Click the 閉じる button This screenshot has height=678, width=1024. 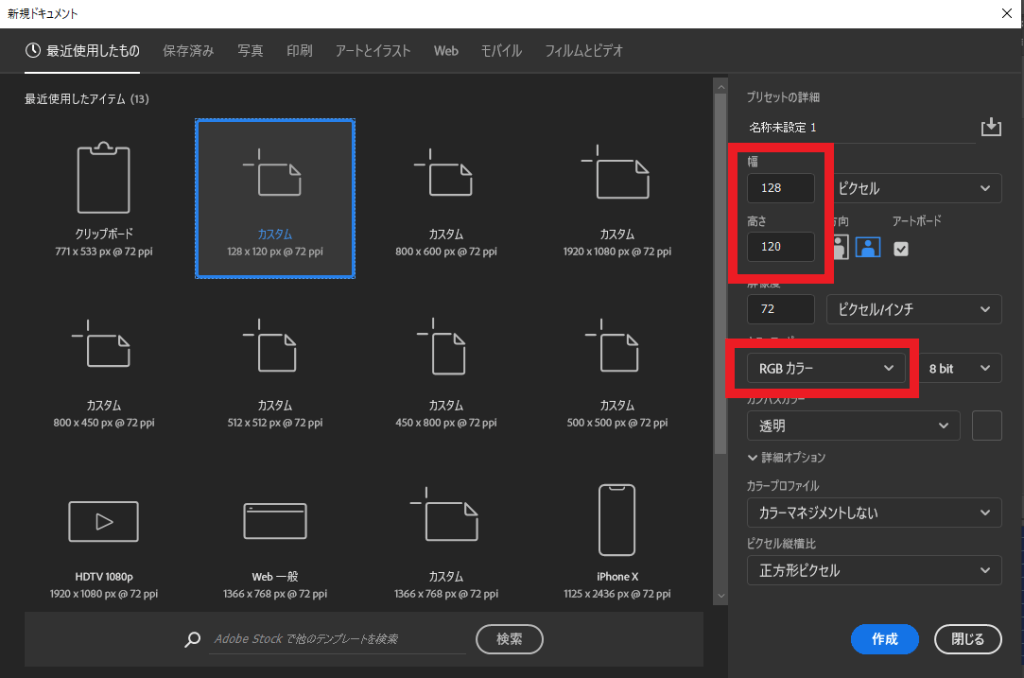pos(967,639)
